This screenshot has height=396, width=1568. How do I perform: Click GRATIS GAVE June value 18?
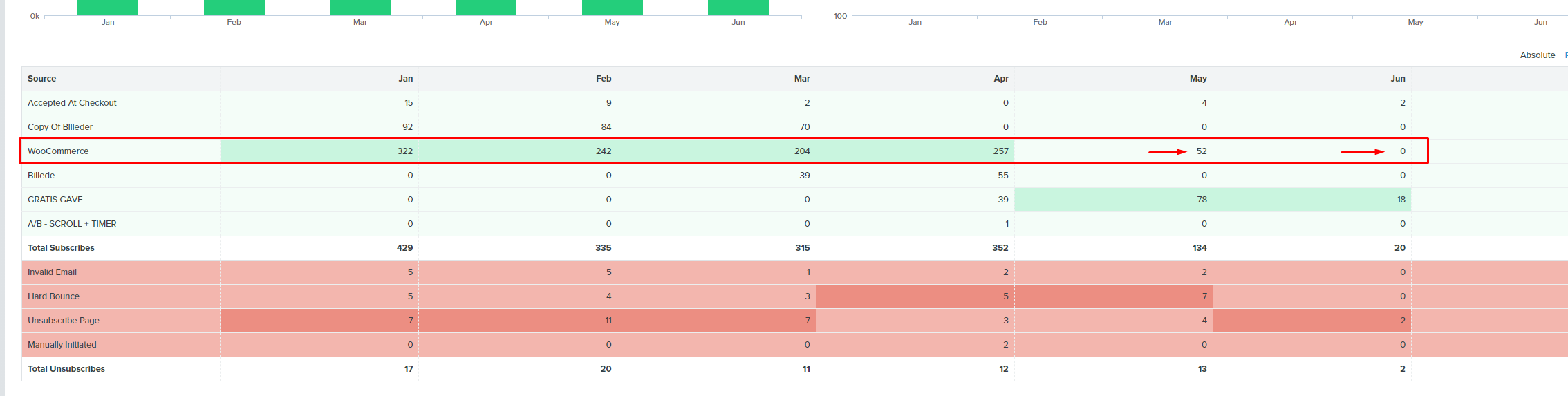click(1401, 200)
